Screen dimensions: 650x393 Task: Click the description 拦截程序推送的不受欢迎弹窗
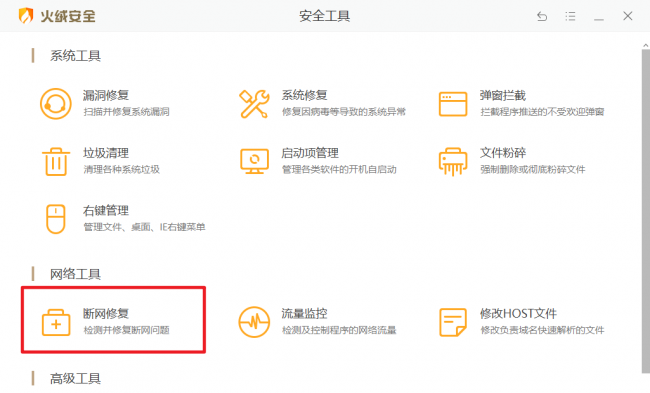tap(542, 112)
